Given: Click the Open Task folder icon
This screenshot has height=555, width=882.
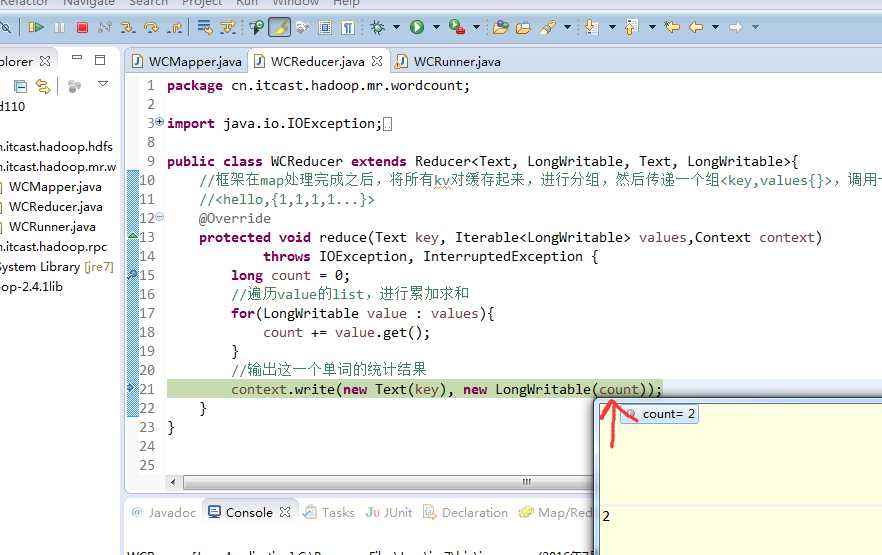Looking at the screenshot, I should pyautogui.click(x=523, y=27).
